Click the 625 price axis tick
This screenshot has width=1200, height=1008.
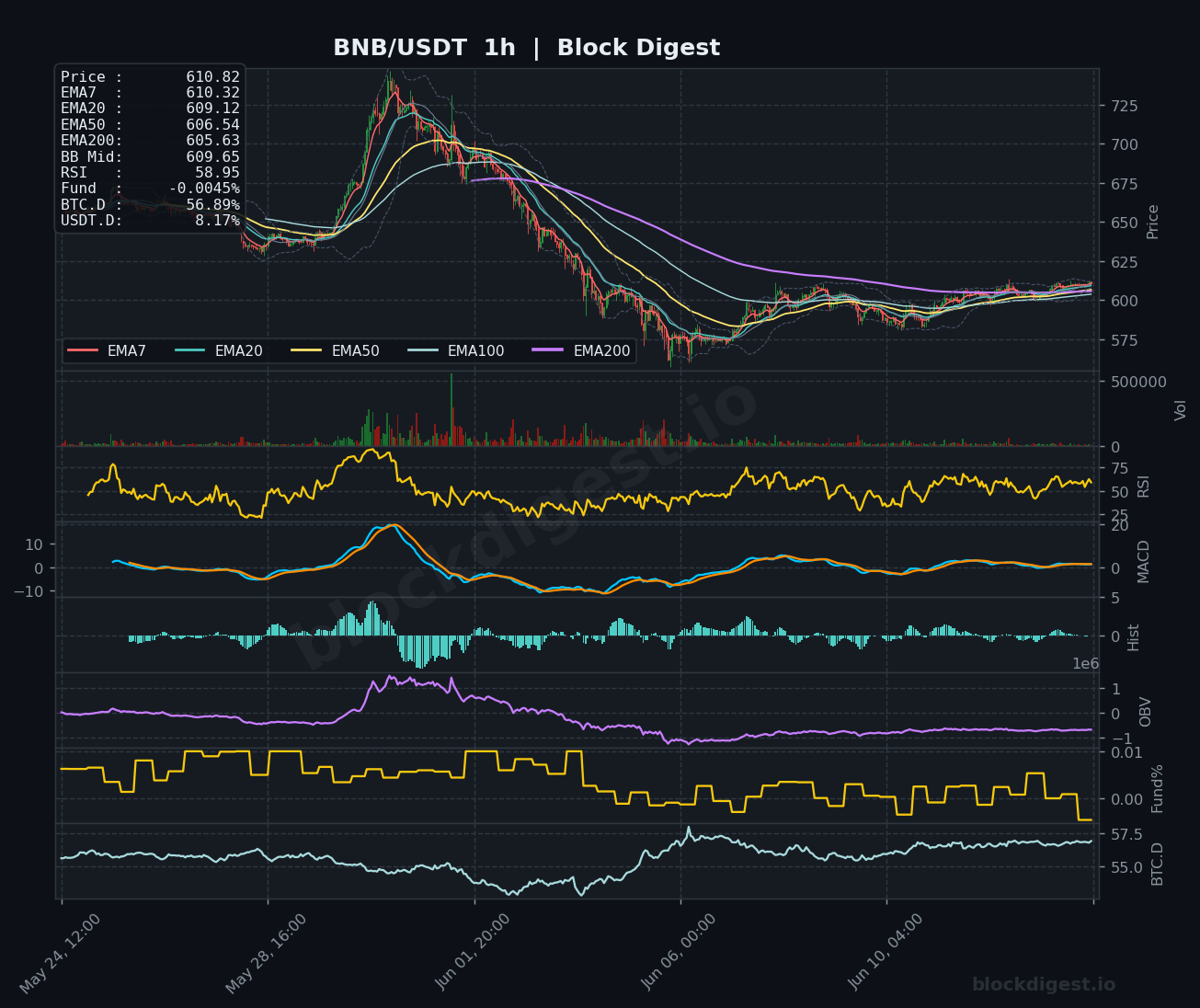[1123, 262]
